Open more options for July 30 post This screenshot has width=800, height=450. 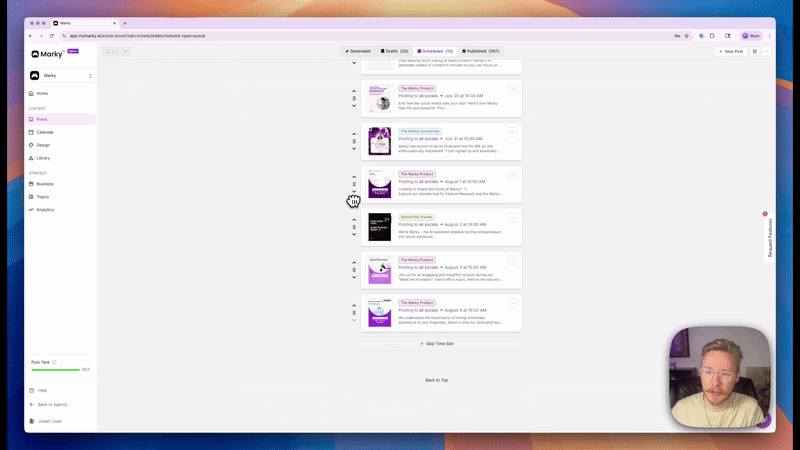[x=512, y=89]
